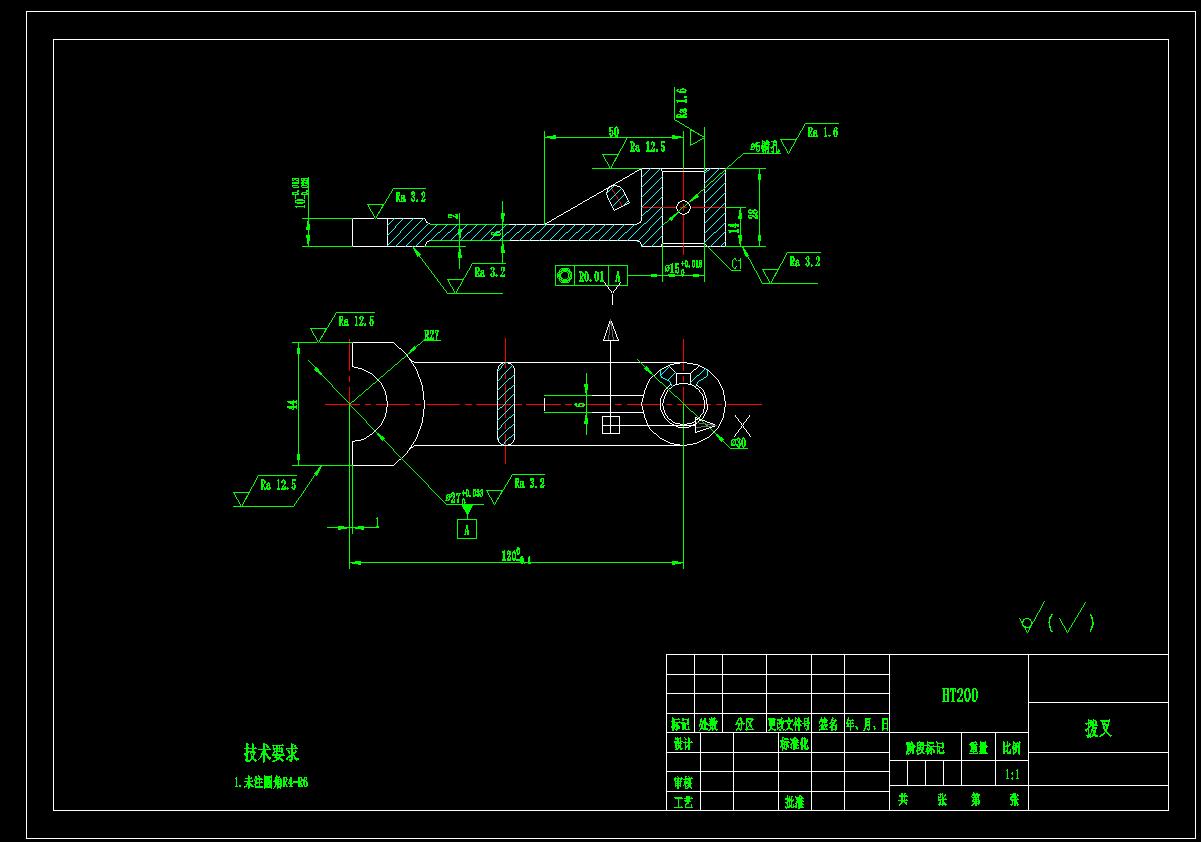Select the 技术要求 heading

(x=271, y=752)
